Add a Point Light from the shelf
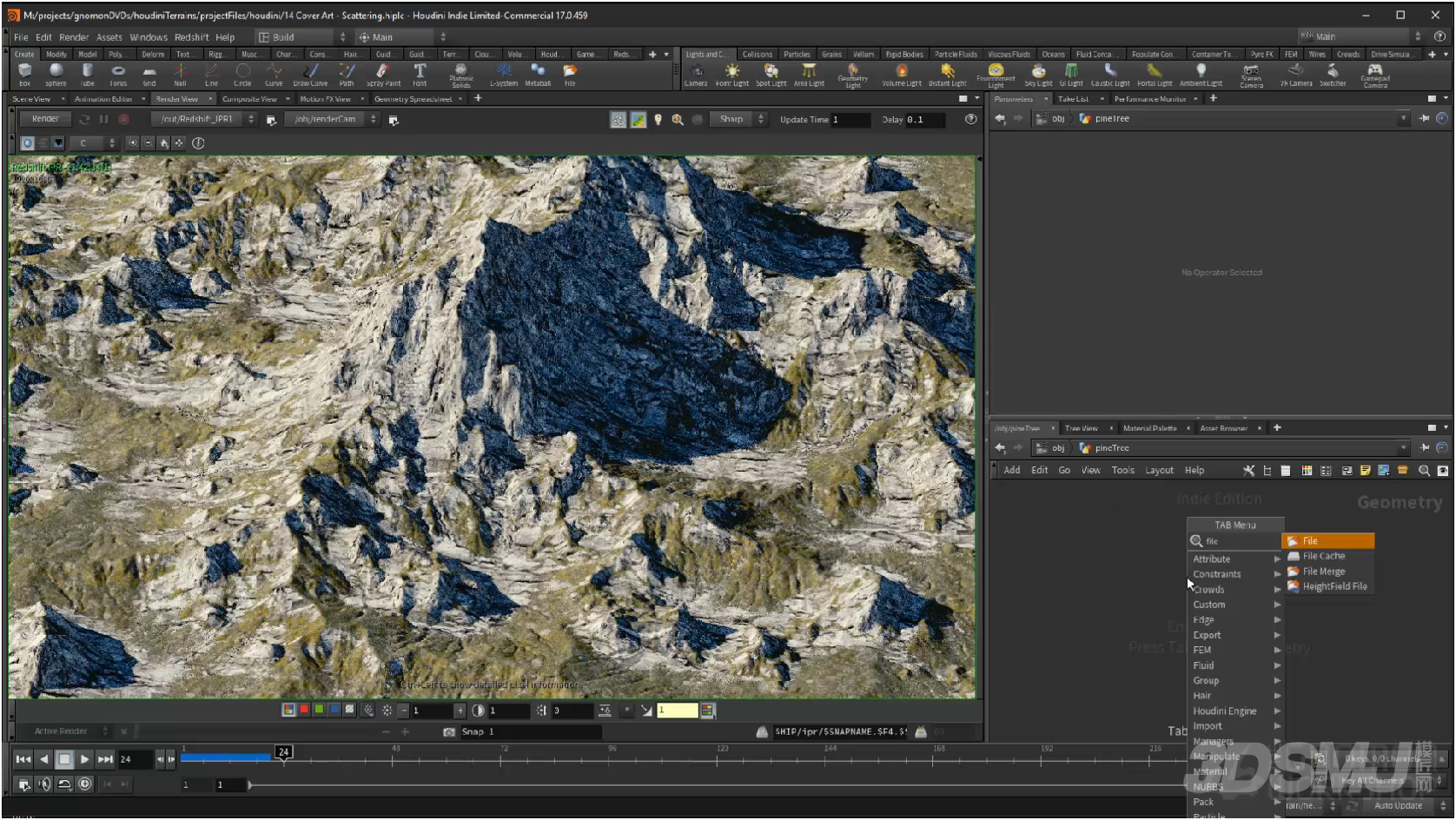The width and height of the screenshot is (1456, 820). click(x=731, y=75)
